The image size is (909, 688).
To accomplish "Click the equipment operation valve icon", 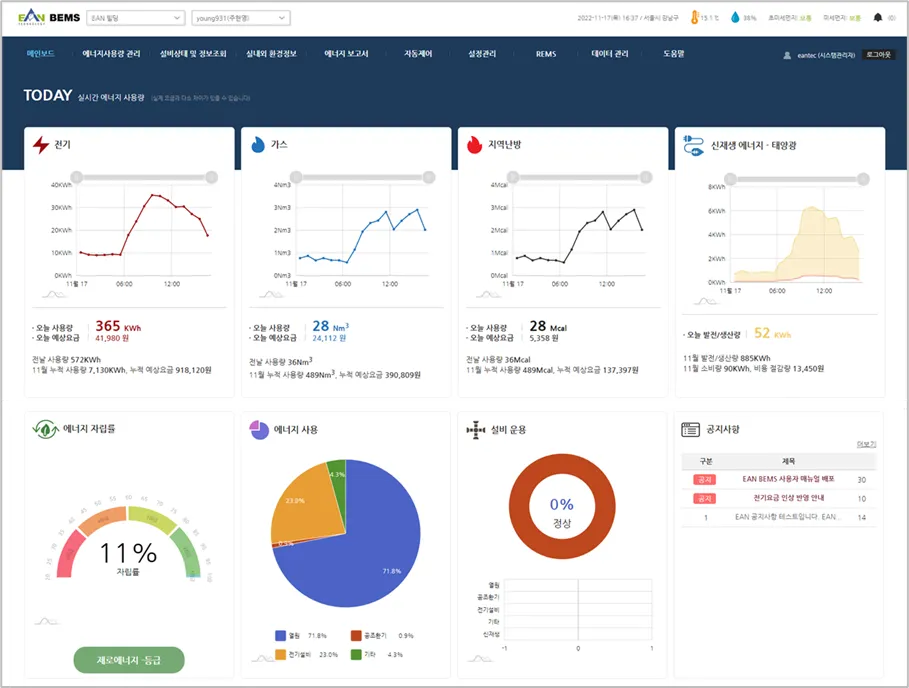I will point(475,429).
